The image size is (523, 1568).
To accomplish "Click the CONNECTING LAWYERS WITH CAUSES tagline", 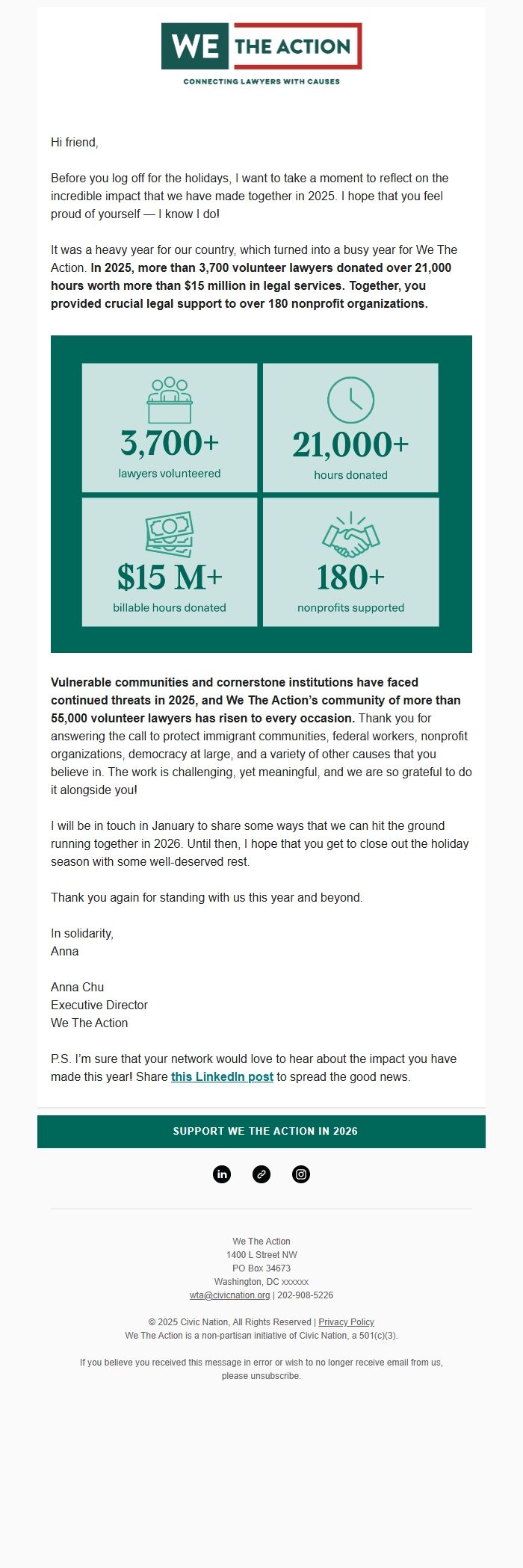I will (x=261, y=81).
